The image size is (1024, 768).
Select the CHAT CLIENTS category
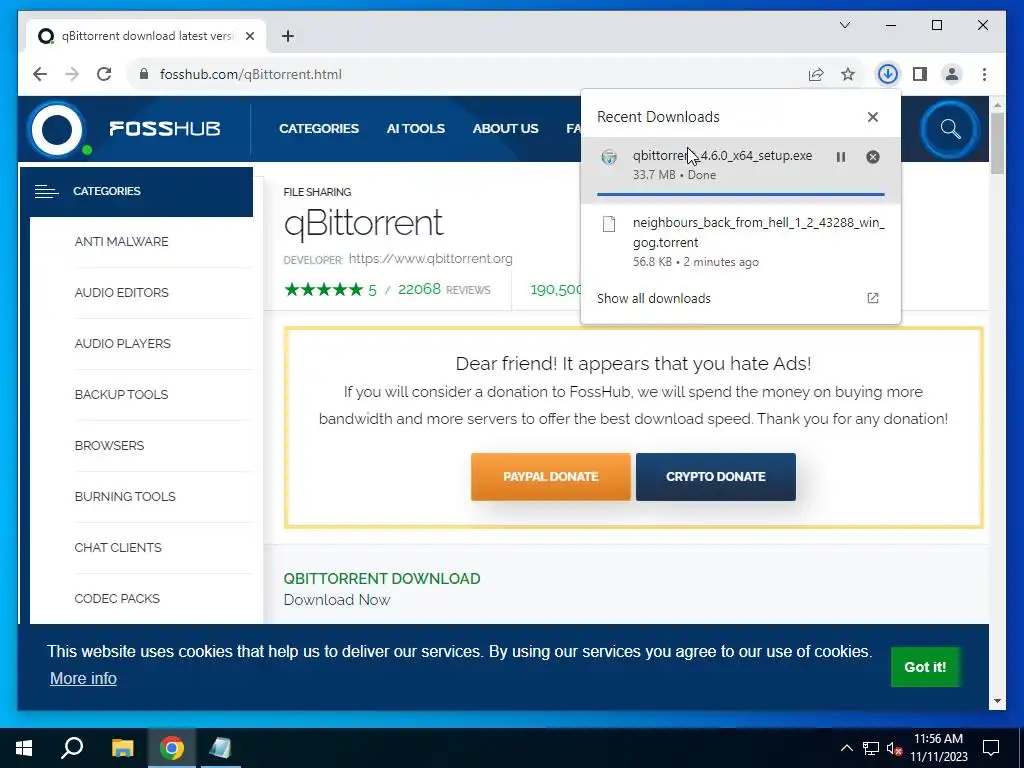coord(118,547)
